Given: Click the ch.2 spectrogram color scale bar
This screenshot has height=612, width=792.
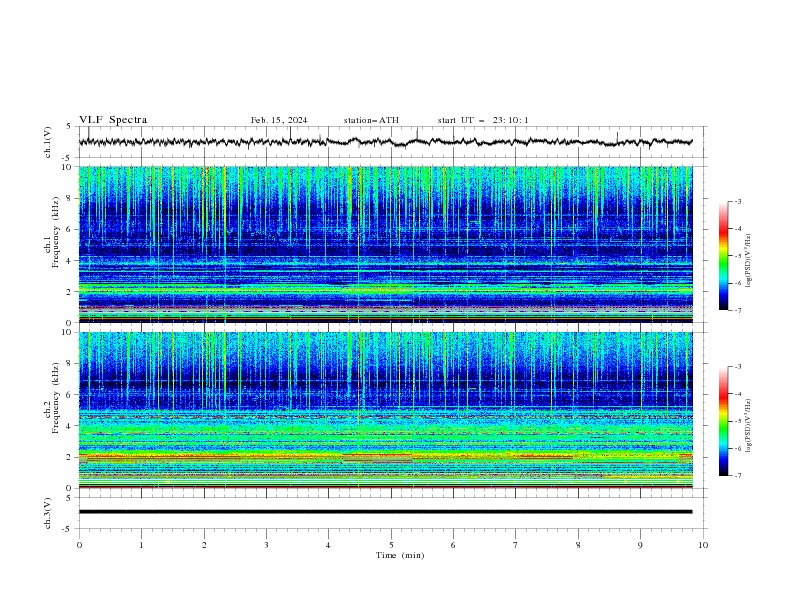Looking at the screenshot, I should 723,421.
